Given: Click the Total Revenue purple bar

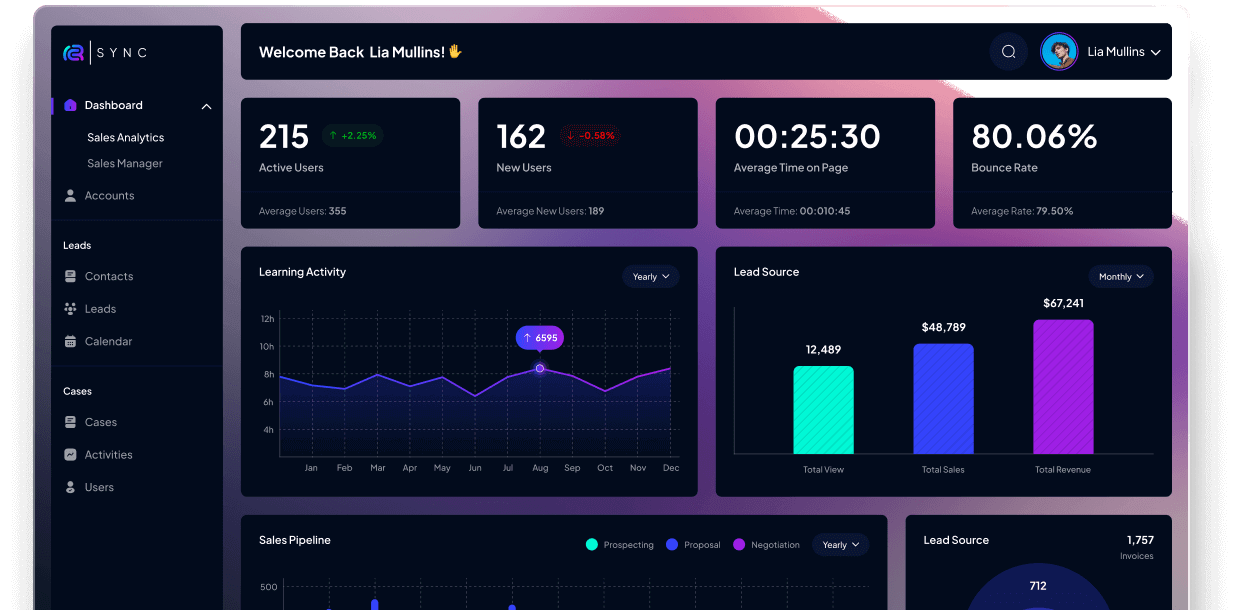Looking at the screenshot, I should point(1063,387).
